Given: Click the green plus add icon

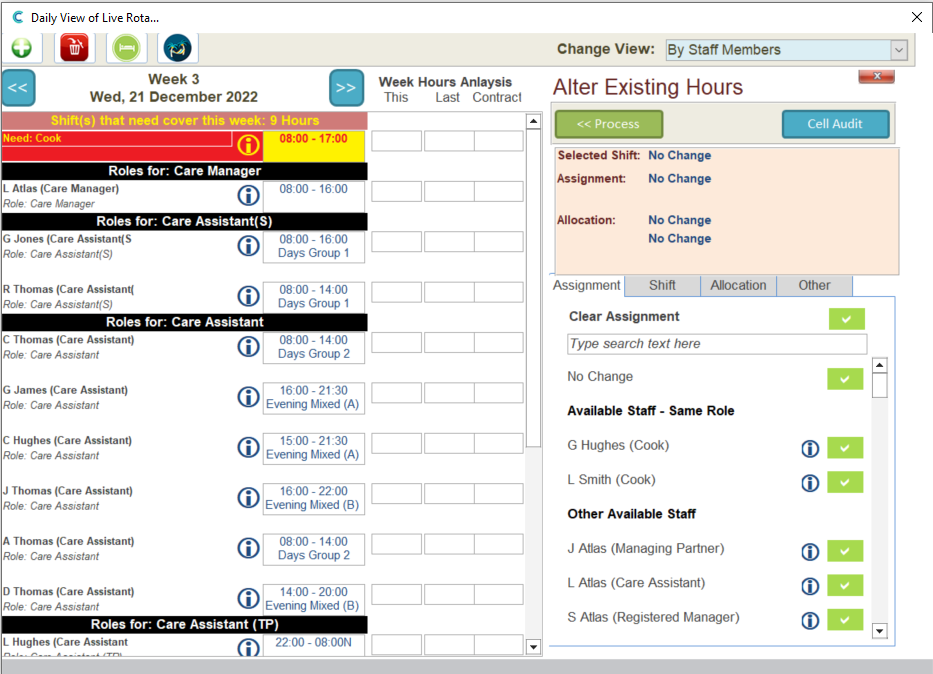Looking at the screenshot, I should [x=21, y=48].
